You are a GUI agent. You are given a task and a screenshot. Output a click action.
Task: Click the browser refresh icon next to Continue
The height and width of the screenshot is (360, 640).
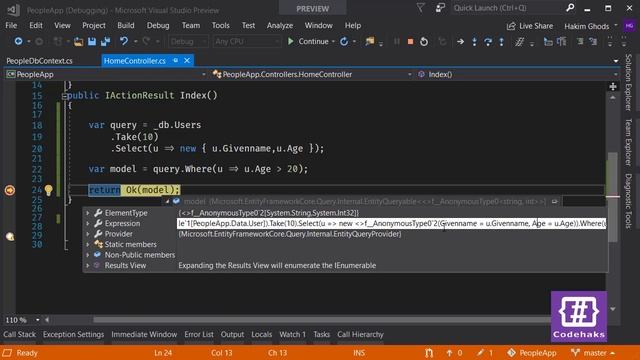344,41
